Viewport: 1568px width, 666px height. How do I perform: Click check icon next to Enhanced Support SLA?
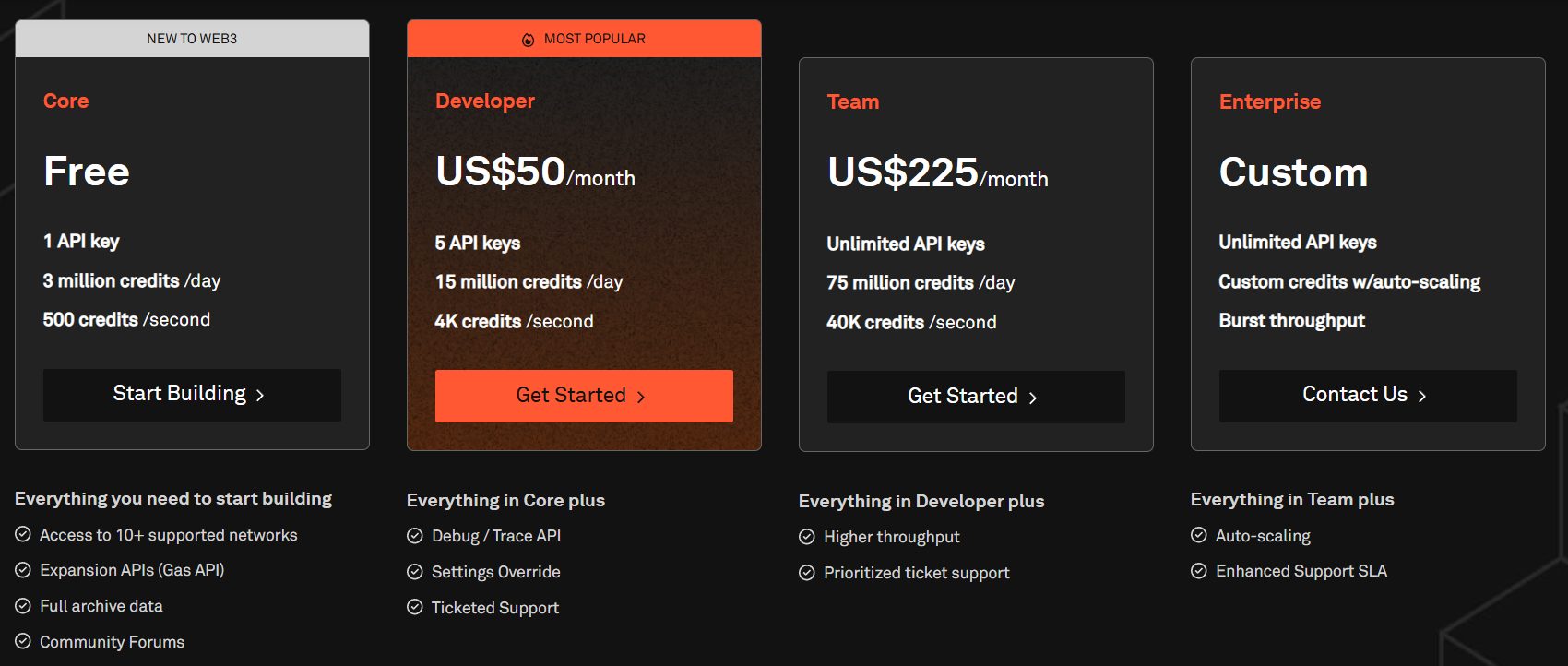(x=1199, y=571)
